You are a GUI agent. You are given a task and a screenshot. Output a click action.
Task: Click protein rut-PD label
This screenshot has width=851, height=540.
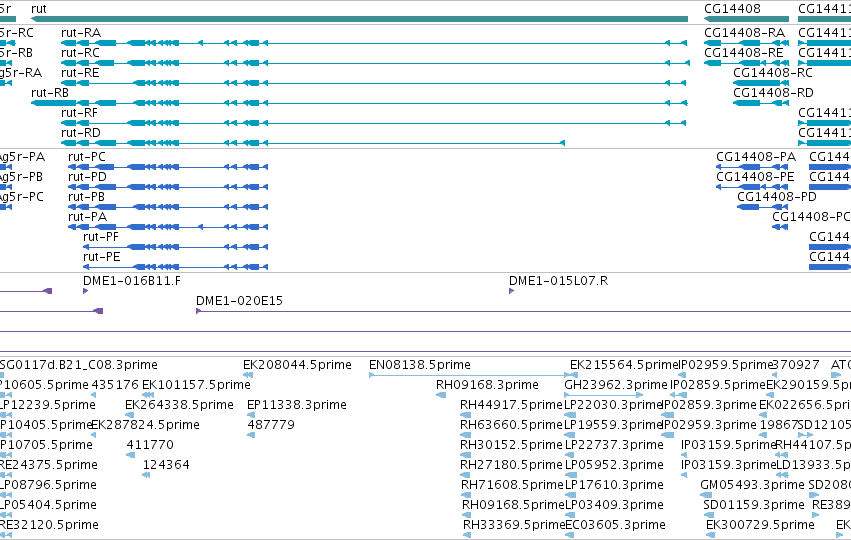(x=87, y=177)
